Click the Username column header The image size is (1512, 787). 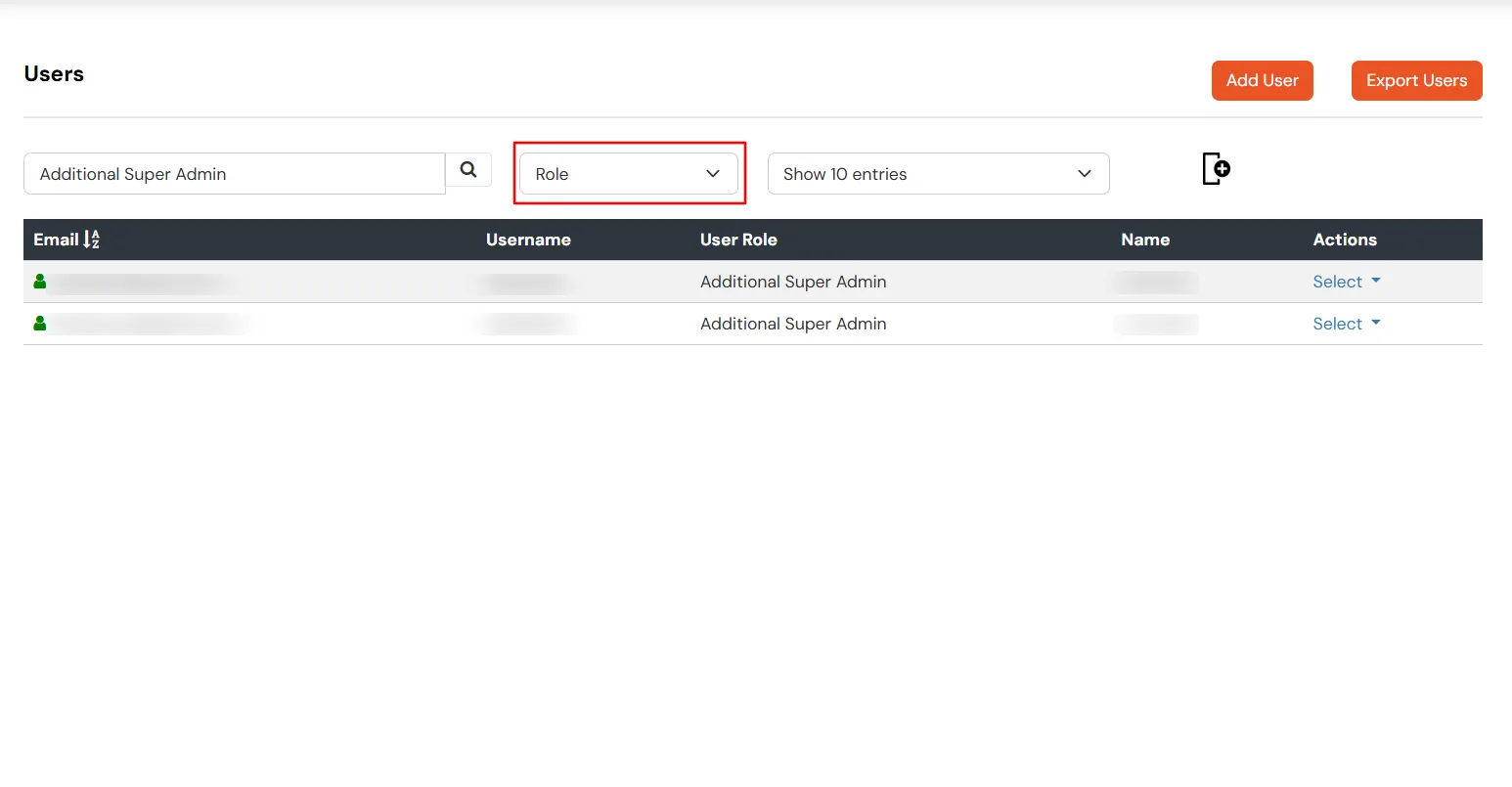pos(528,240)
